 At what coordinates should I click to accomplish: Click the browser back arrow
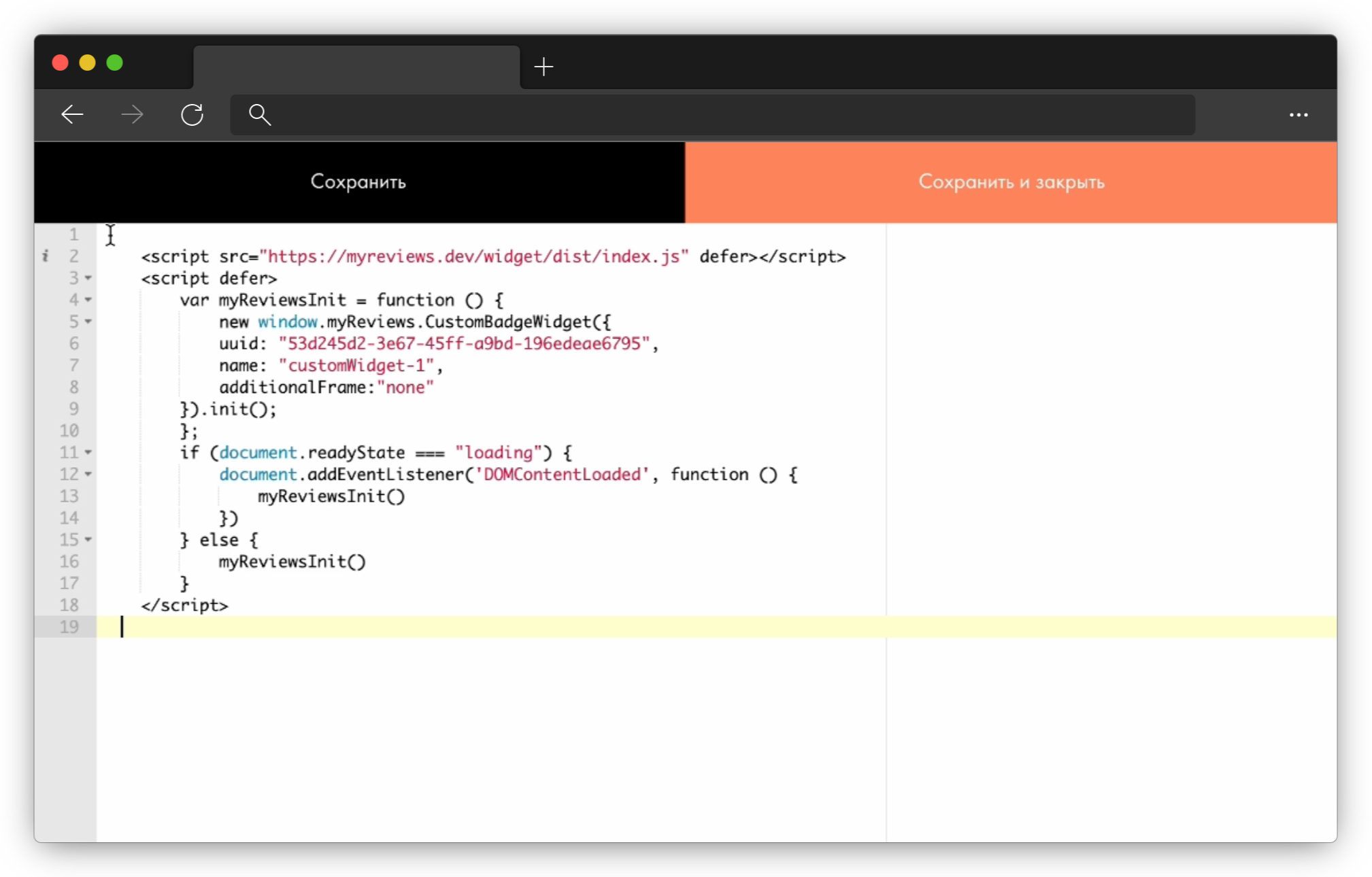(72, 114)
